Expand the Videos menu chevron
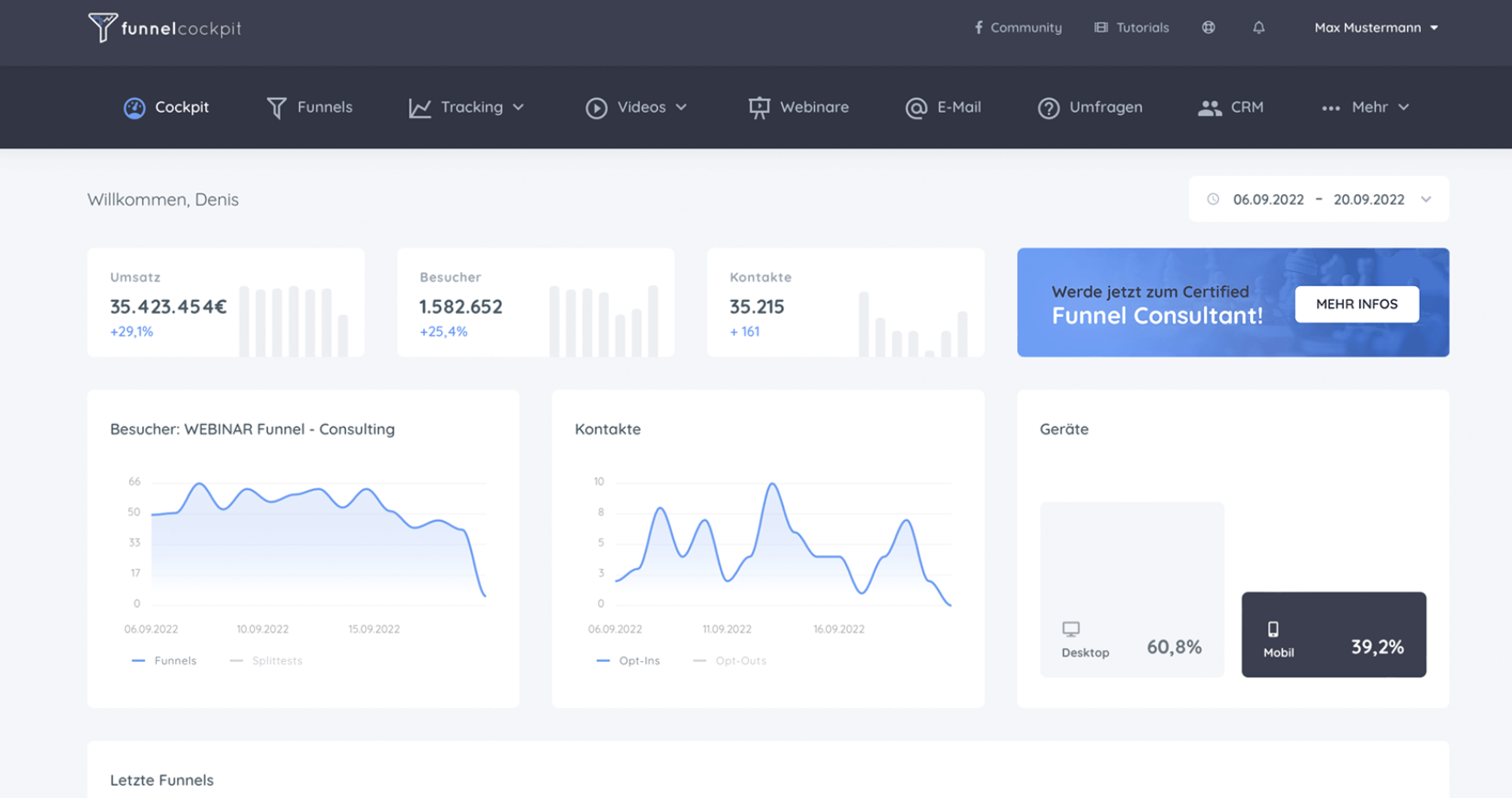Image resolution: width=1512 pixels, height=798 pixels. (x=680, y=108)
